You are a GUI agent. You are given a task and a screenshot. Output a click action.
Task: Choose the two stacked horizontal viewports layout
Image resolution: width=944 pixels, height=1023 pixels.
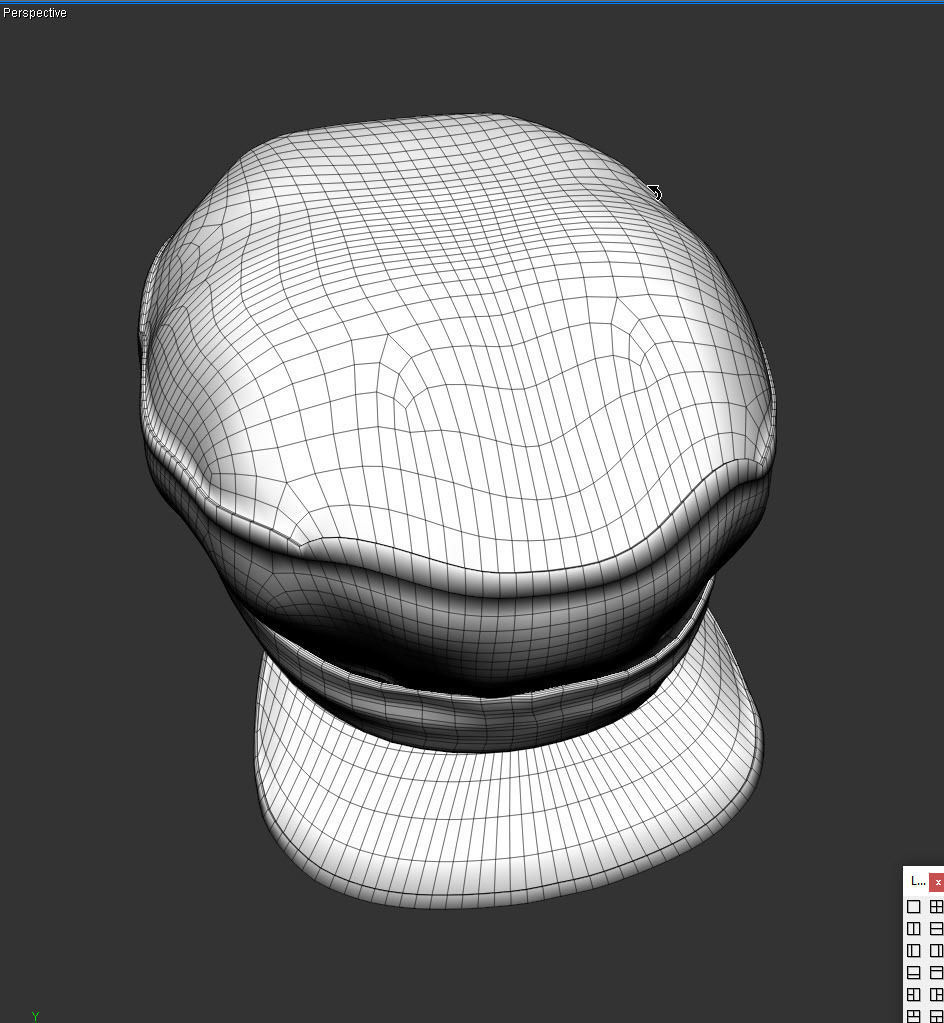936,928
